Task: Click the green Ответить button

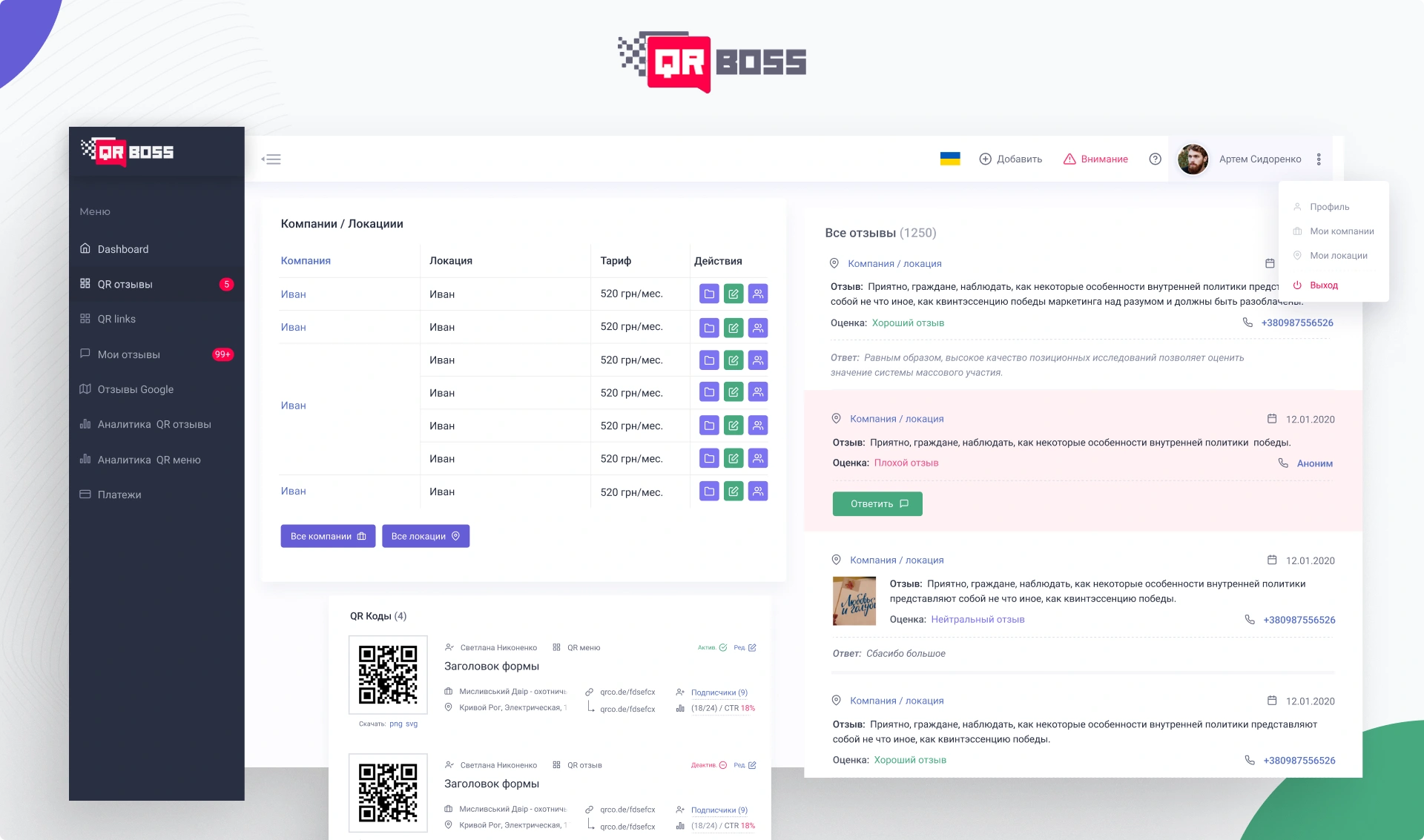Action: click(877, 504)
